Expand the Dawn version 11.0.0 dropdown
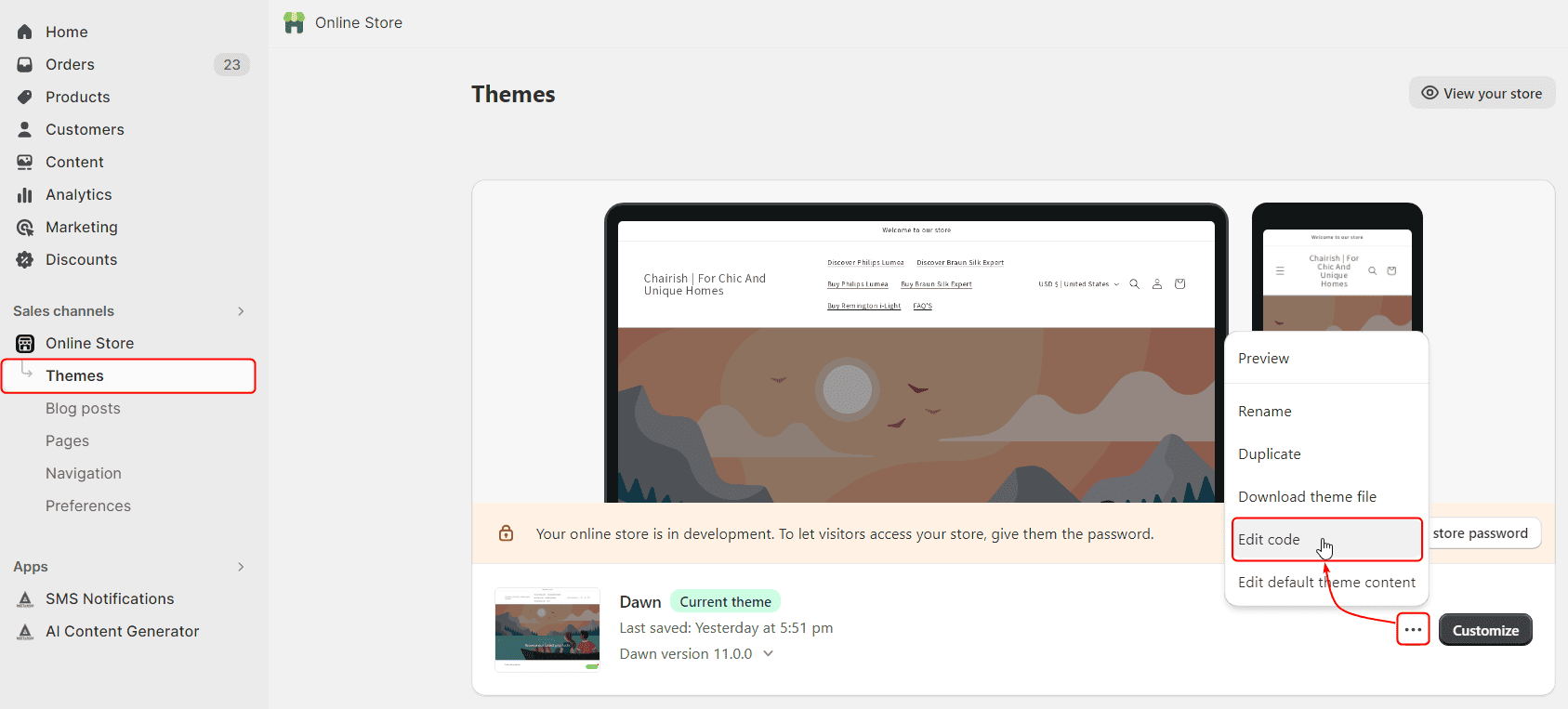This screenshot has width=1568, height=709. tap(769, 653)
